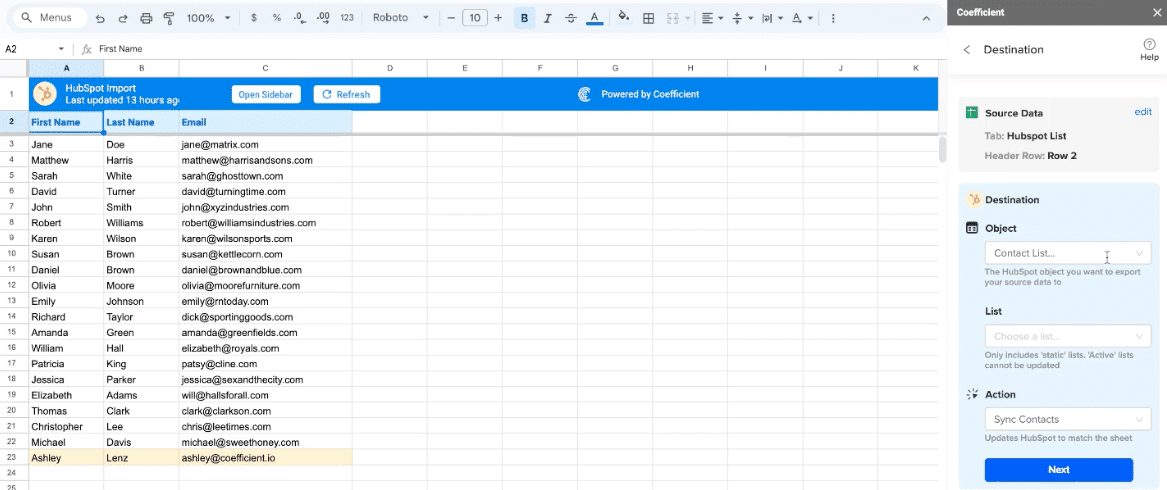Click the font size input field

coord(474,18)
